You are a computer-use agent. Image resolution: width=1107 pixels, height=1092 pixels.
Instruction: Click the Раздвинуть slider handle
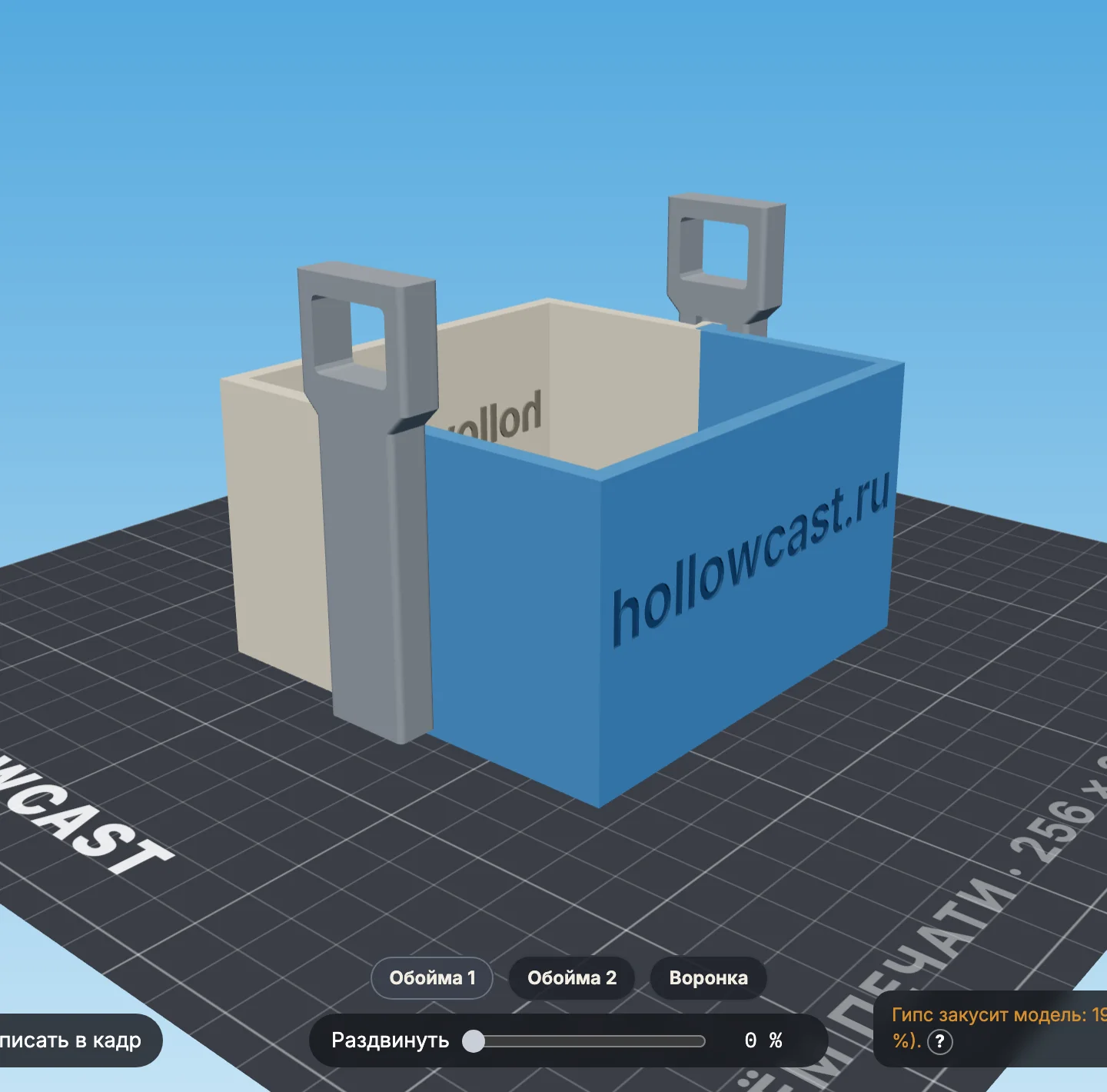click(x=474, y=1040)
